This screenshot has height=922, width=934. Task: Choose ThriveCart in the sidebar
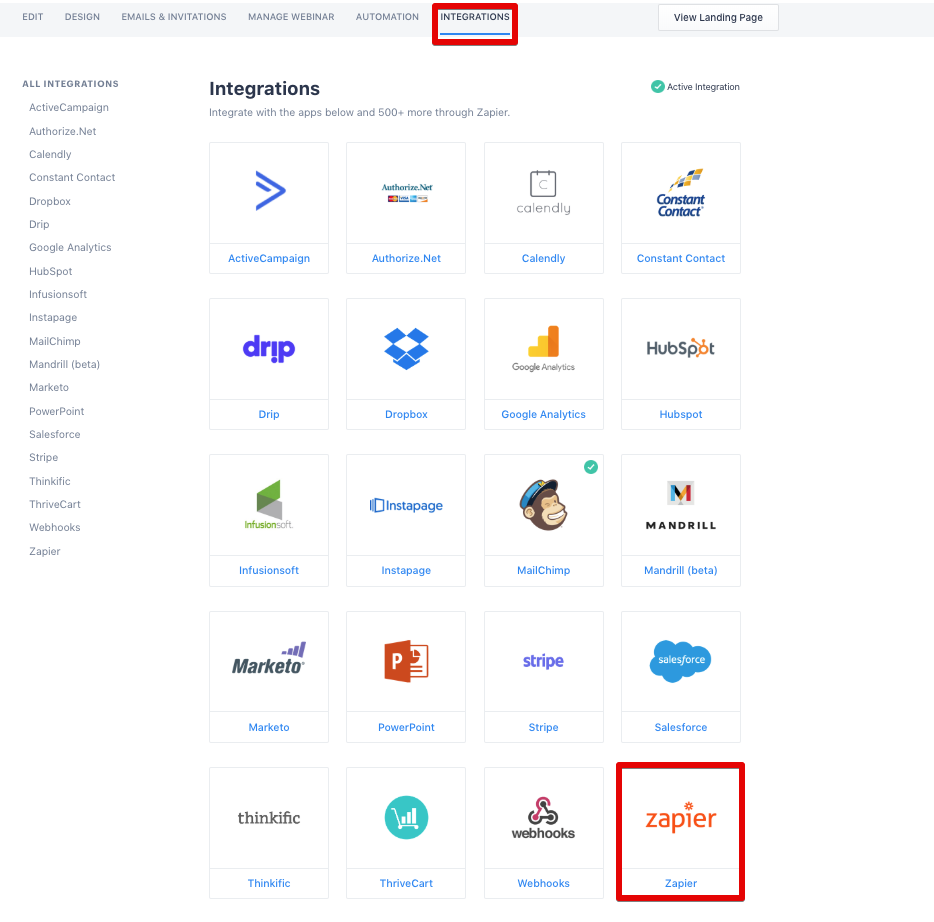(x=55, y=504)
